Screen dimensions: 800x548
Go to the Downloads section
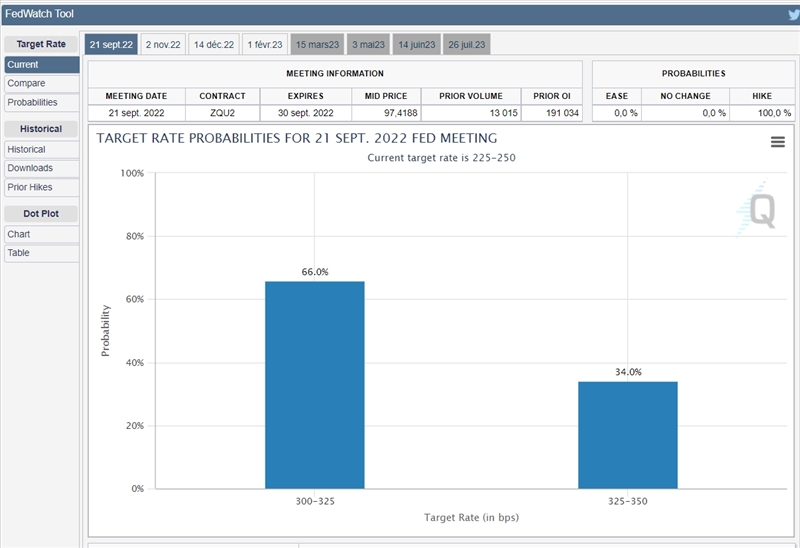coord(40,168)
